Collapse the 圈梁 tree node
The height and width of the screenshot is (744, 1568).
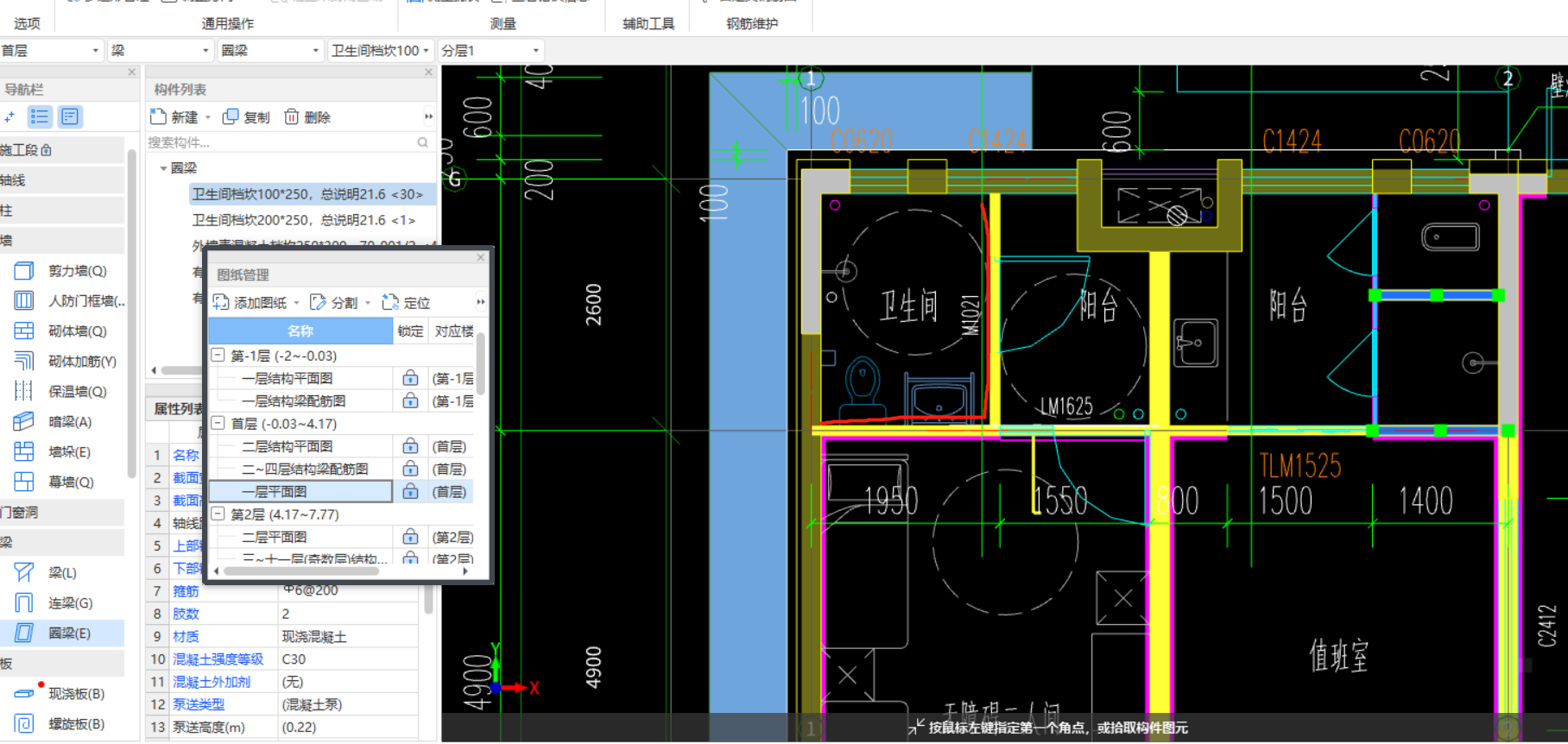point(163,168)
